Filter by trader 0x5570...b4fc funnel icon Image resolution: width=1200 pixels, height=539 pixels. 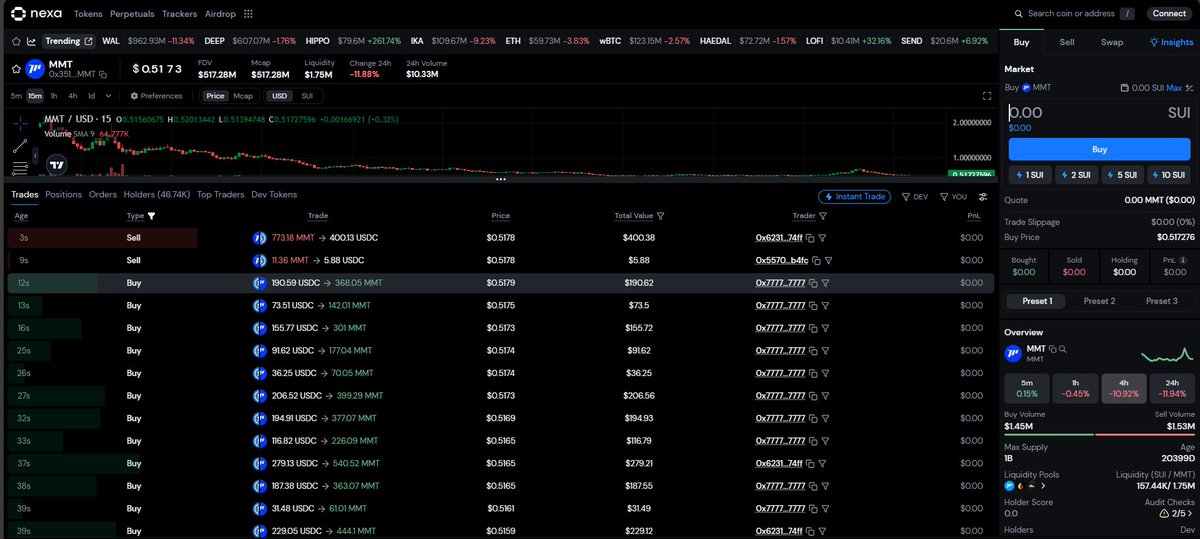pos(827,260)
